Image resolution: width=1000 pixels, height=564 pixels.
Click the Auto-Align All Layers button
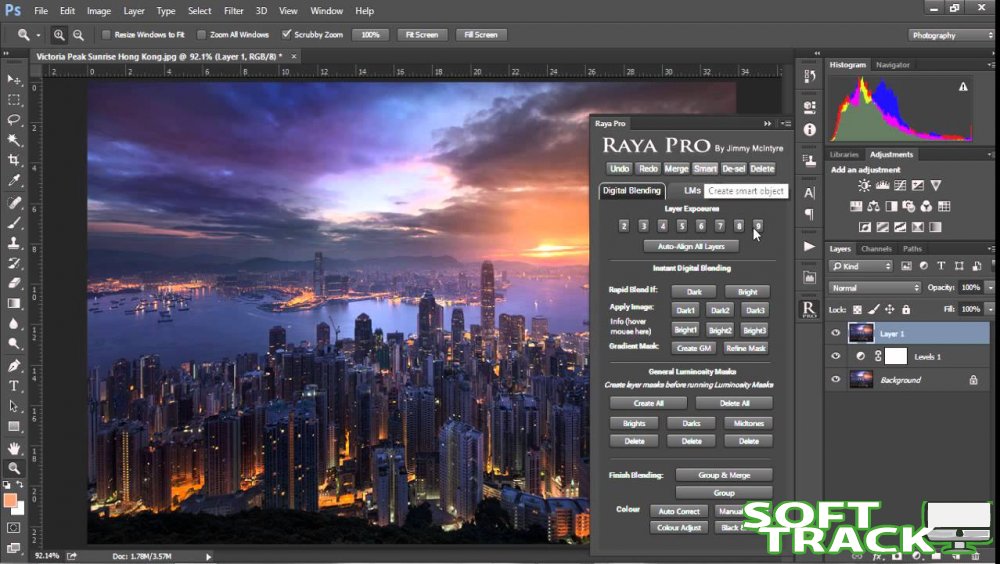(x=691, y=246)
